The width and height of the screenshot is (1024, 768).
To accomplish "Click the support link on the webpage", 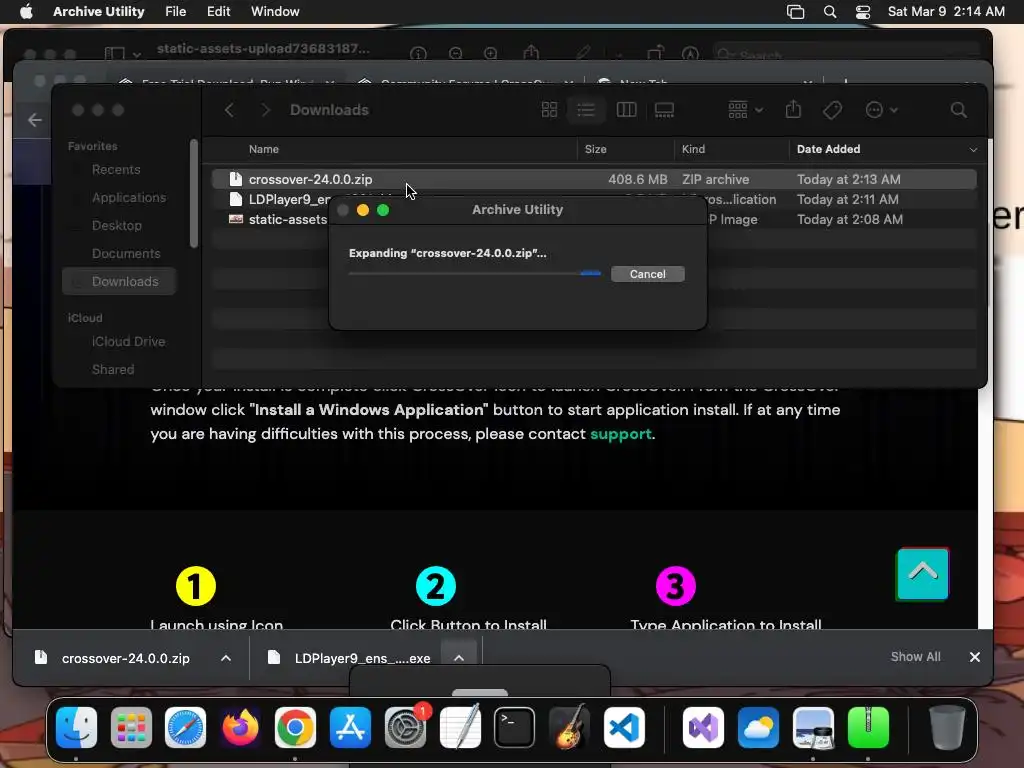I will tap(620, 434).
